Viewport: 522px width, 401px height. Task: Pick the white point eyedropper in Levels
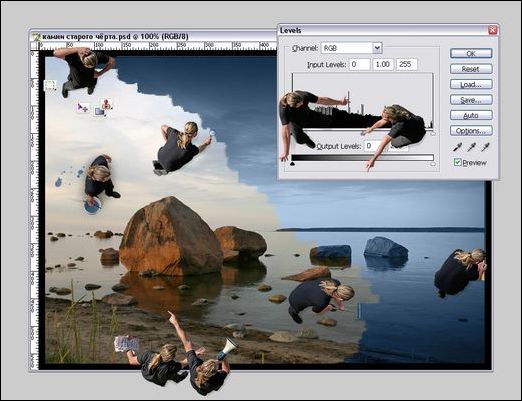point(485,147)
